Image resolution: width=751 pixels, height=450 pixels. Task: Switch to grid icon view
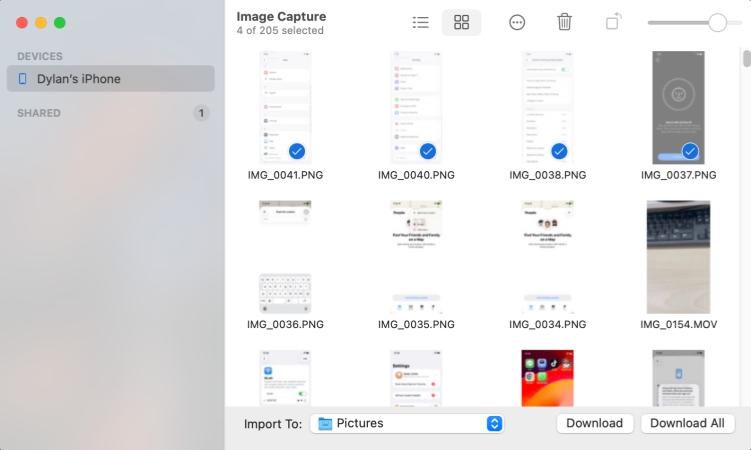(461, 22)
